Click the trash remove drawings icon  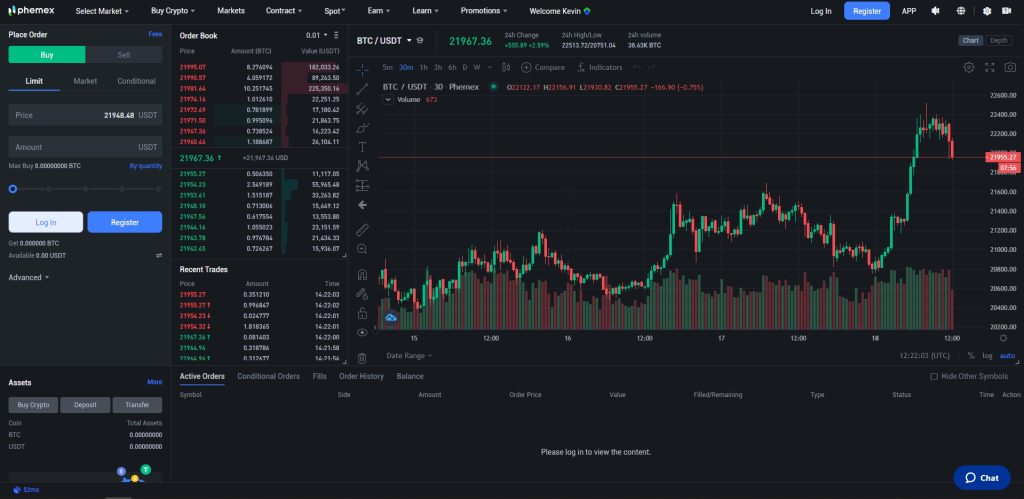click(x=362, y=358)
